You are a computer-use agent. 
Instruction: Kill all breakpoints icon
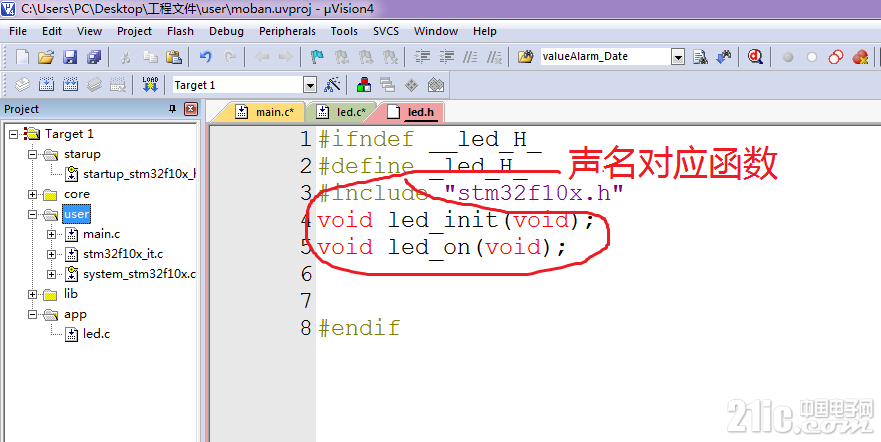point(860,57)
